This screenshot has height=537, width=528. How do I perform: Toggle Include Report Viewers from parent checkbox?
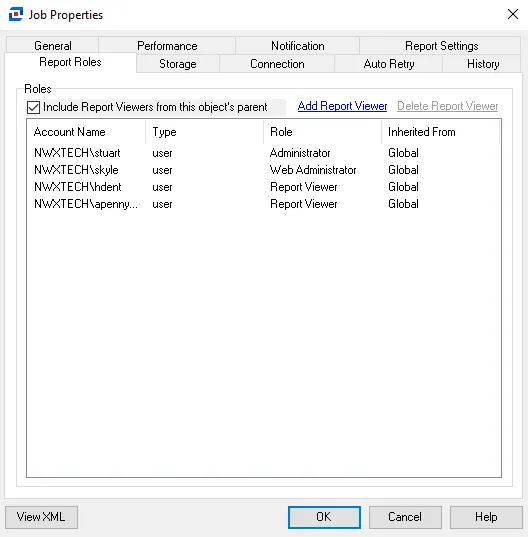coord(33,107)
